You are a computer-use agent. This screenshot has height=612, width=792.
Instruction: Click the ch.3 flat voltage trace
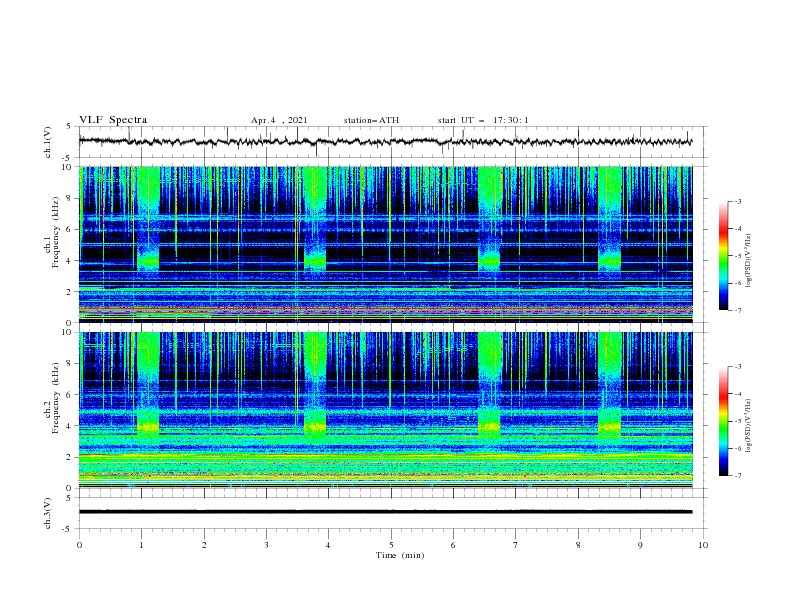coord(385,512)
